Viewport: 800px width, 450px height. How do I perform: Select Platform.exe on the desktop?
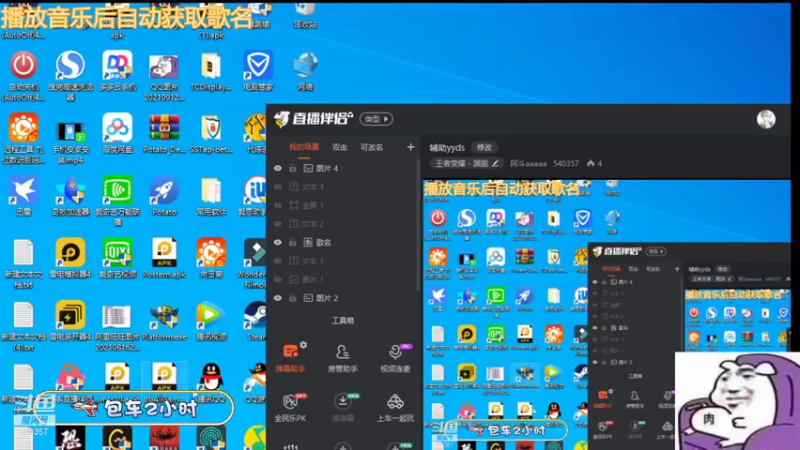point(164,321)
